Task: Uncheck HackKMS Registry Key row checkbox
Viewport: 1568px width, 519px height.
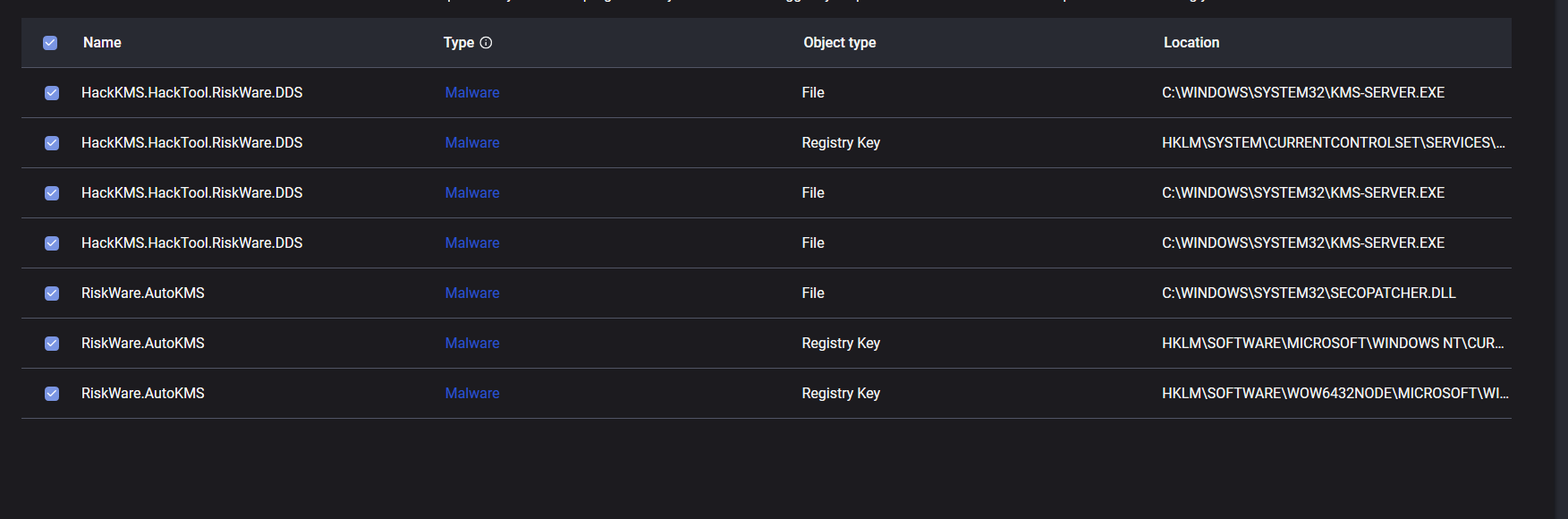Action: coord(52,143)
